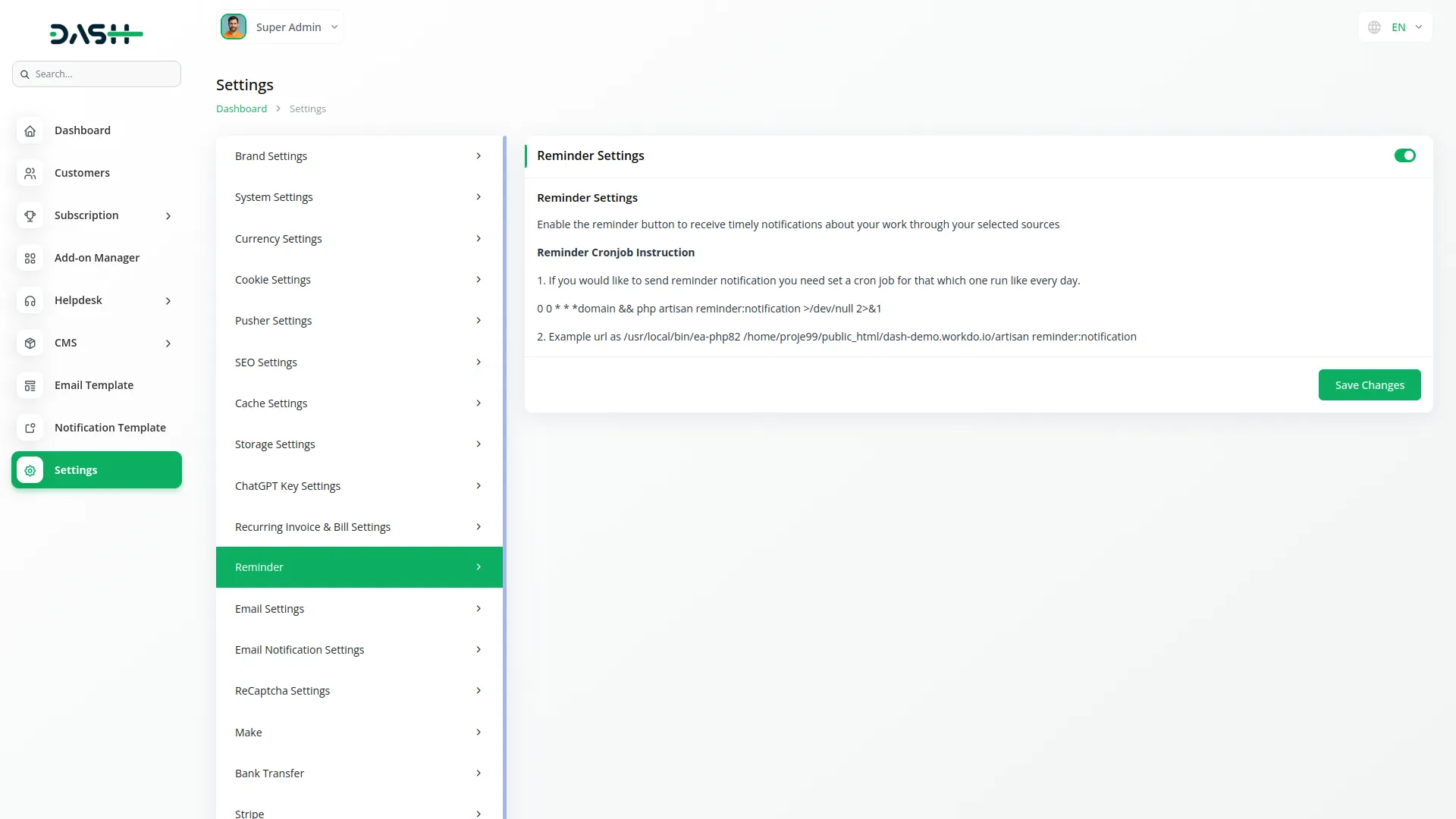Image resolution: width=1456 pixels, height=819 pixels.
Task: Click the Notification Template icon
Action: point(30,428)
